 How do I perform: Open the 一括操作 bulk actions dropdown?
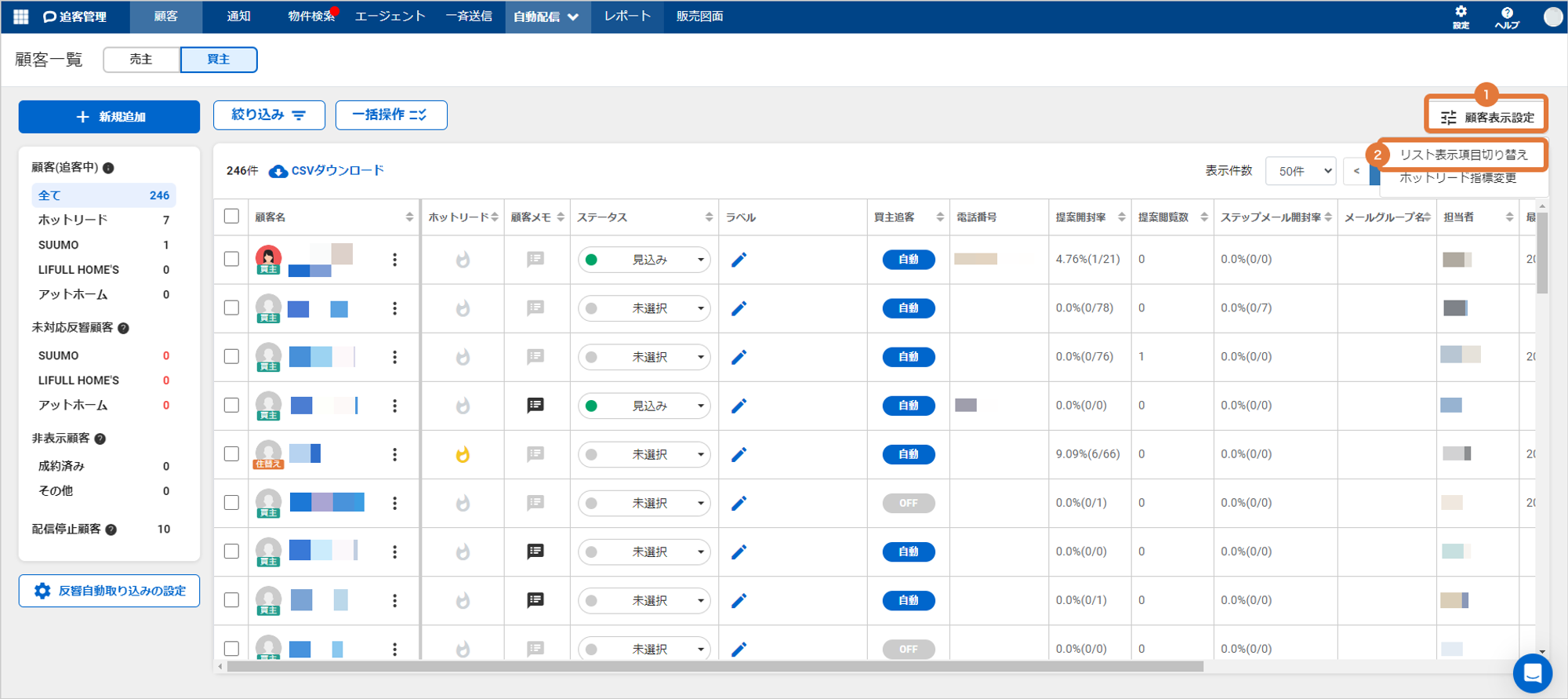coord(391,115)
